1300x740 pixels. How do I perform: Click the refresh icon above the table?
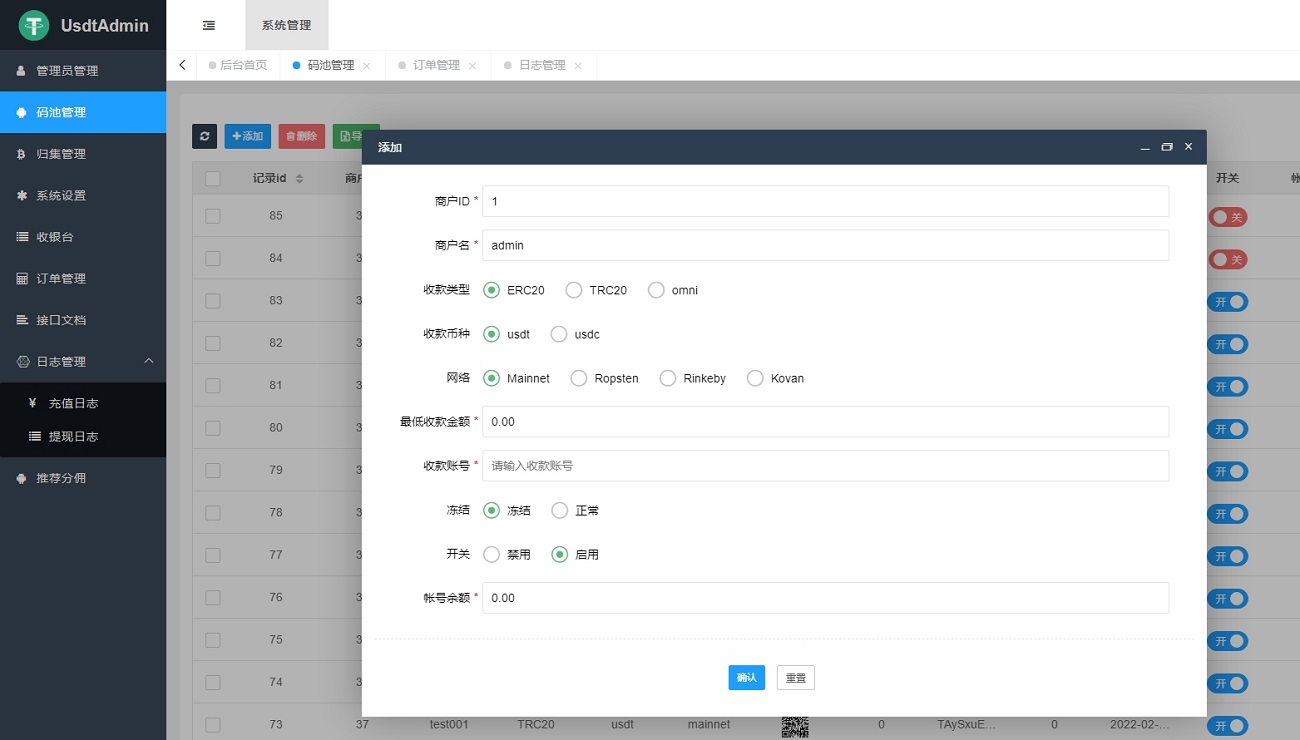pos(204,135)
